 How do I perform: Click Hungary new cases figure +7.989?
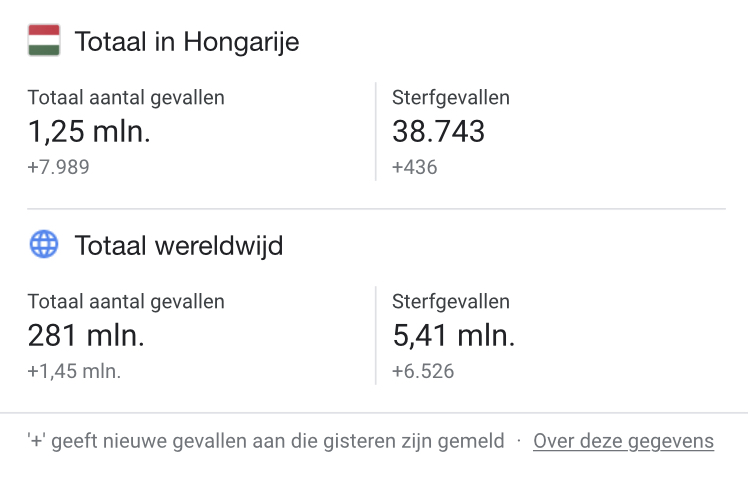point(58,167)
